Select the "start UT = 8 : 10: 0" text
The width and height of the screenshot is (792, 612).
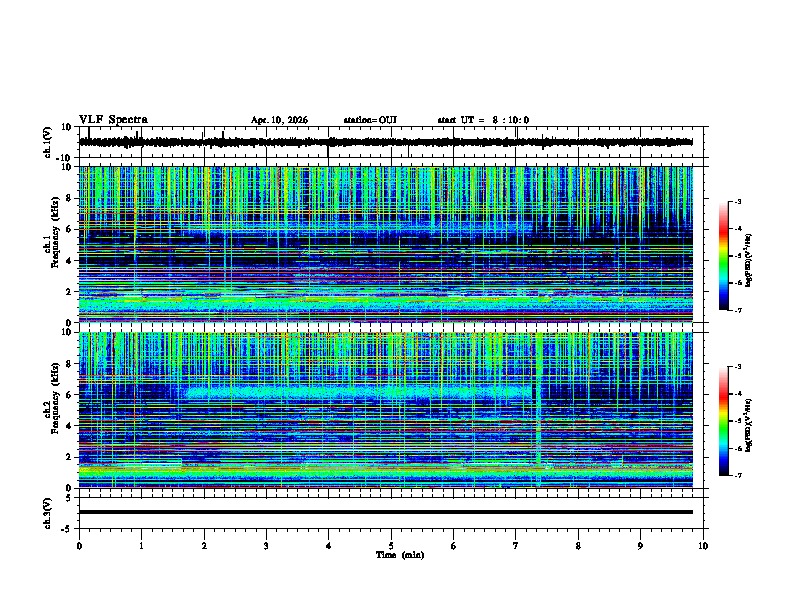pyautogui.click(x=483, y=120)
